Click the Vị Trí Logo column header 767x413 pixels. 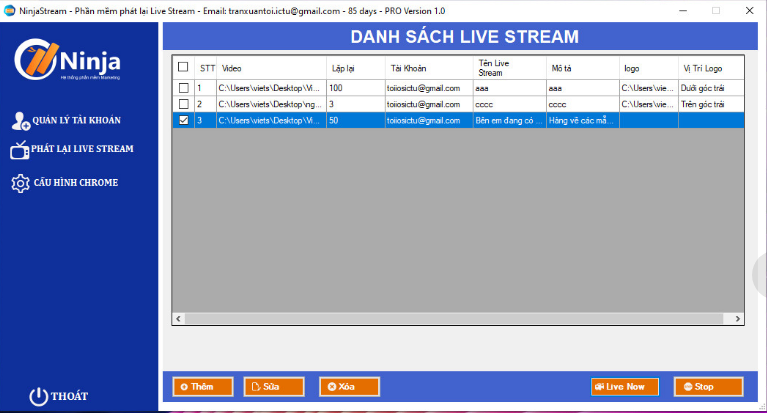(x=711, y=68)
